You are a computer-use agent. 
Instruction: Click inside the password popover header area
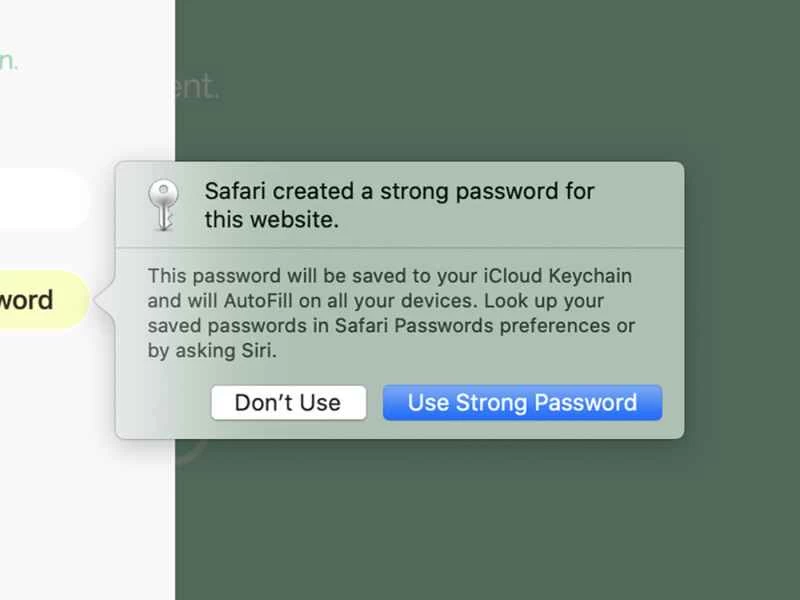click(x=400, y=205)
